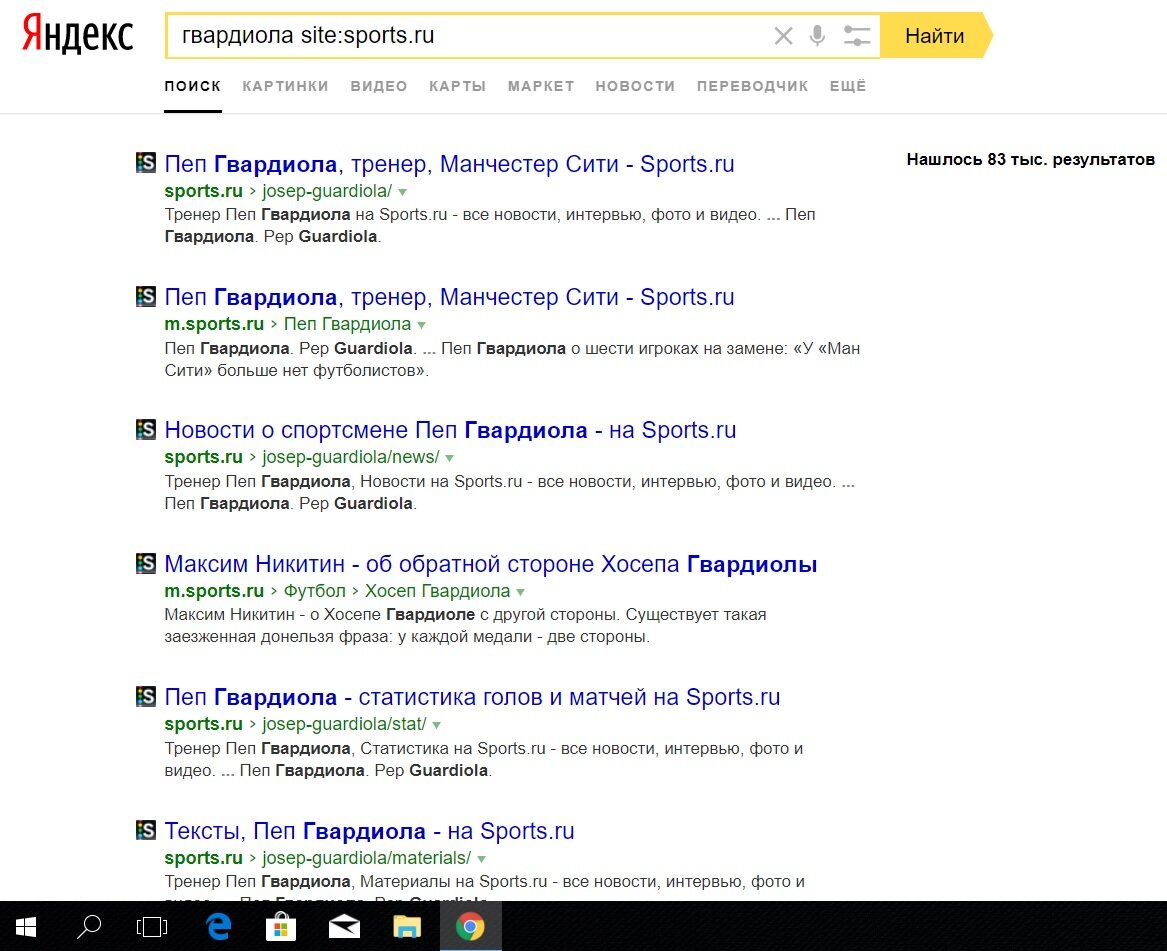Click the josep-guardiola/news/ green URL path

351,457
